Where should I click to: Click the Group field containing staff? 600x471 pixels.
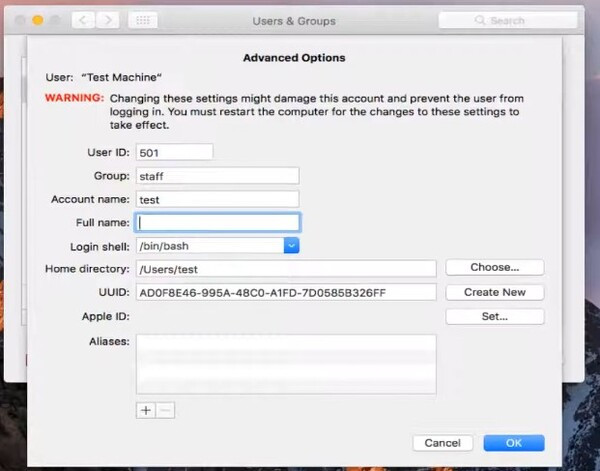[217, 176]
